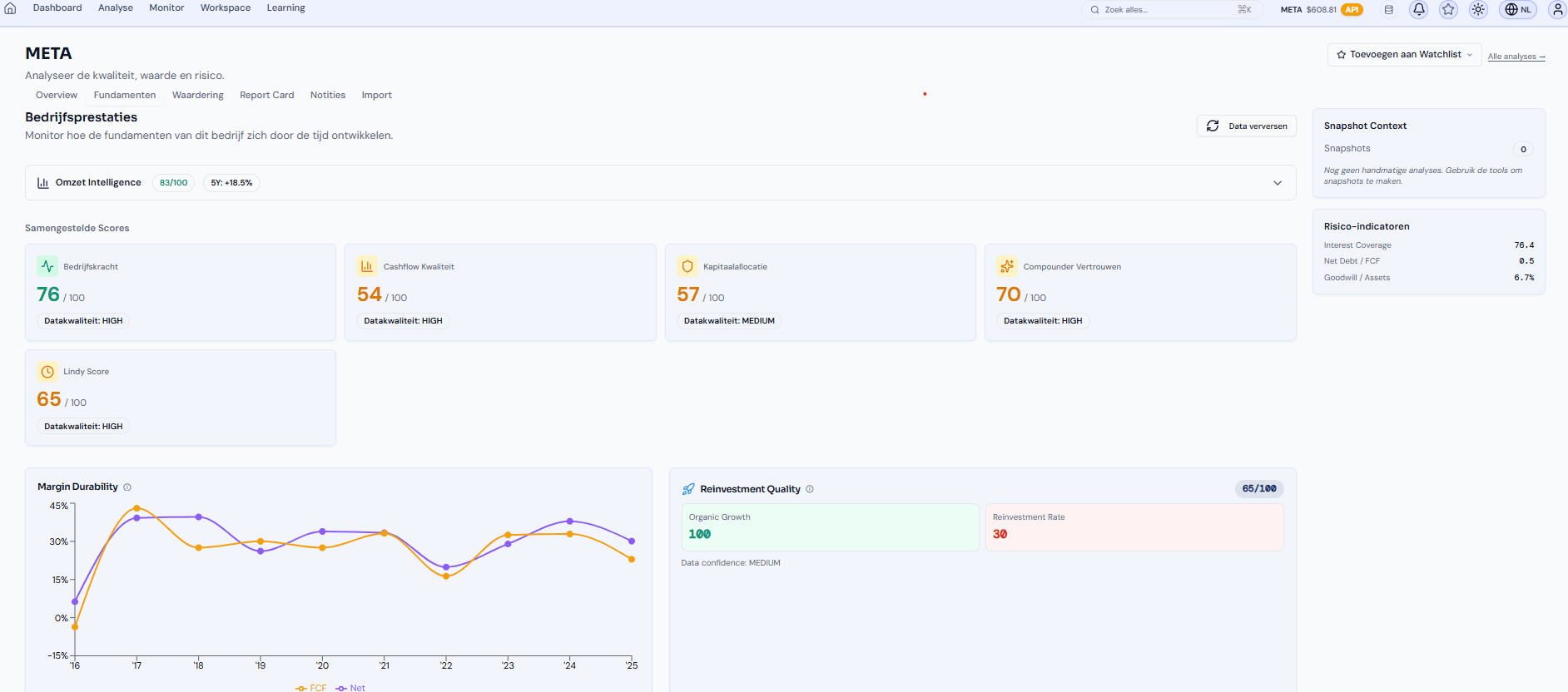1568x692 pixels.
Task: Click Cashflow Kwaliteit chart icon
Action: (367, 266)
